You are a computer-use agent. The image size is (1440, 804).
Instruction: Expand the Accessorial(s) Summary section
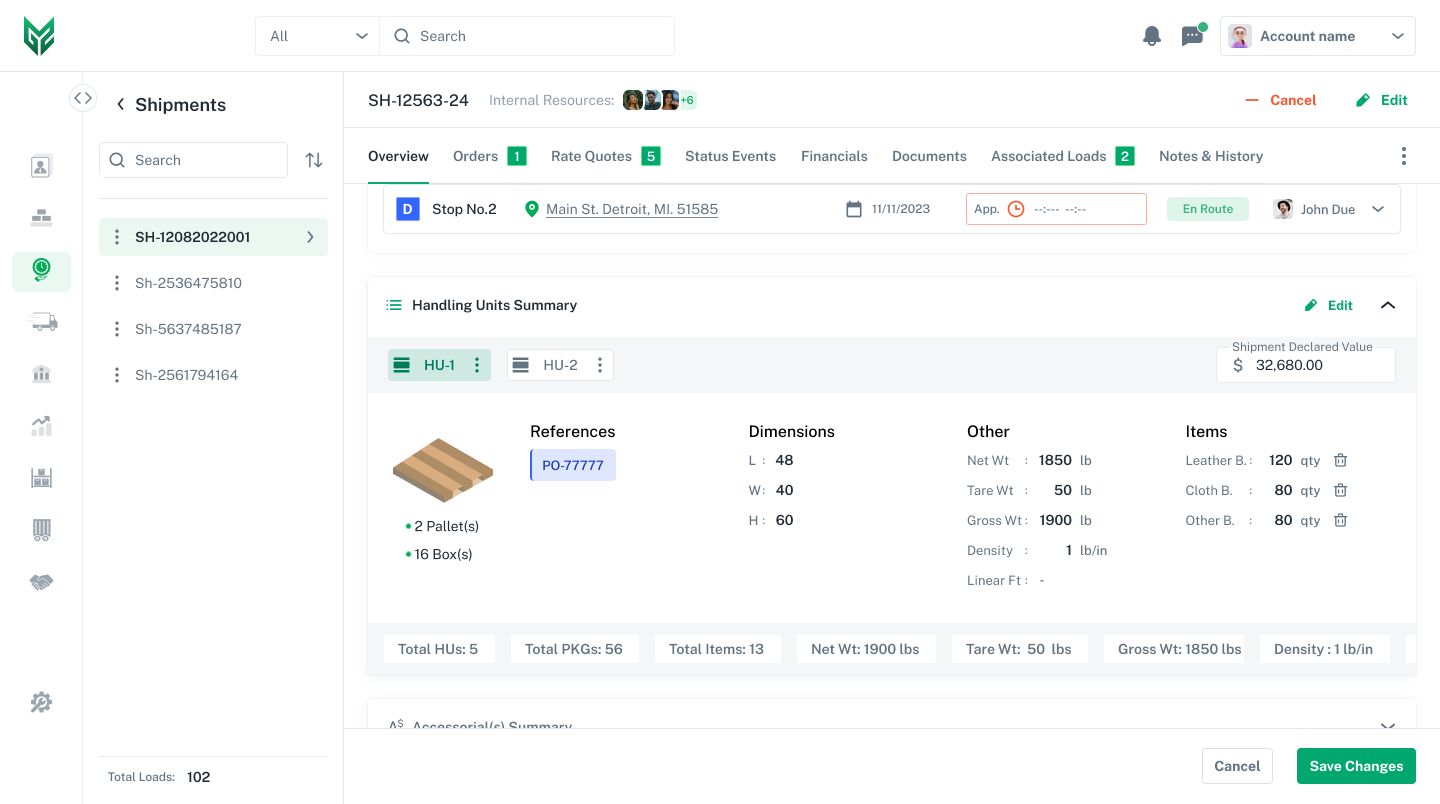coord(1388,726)
